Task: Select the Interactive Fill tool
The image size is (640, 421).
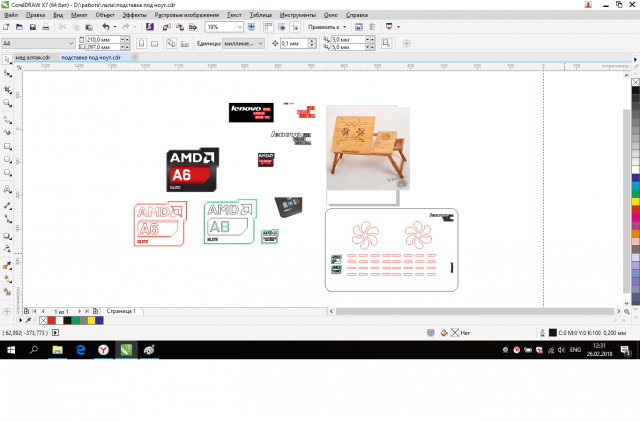Action: pos(7,279)
